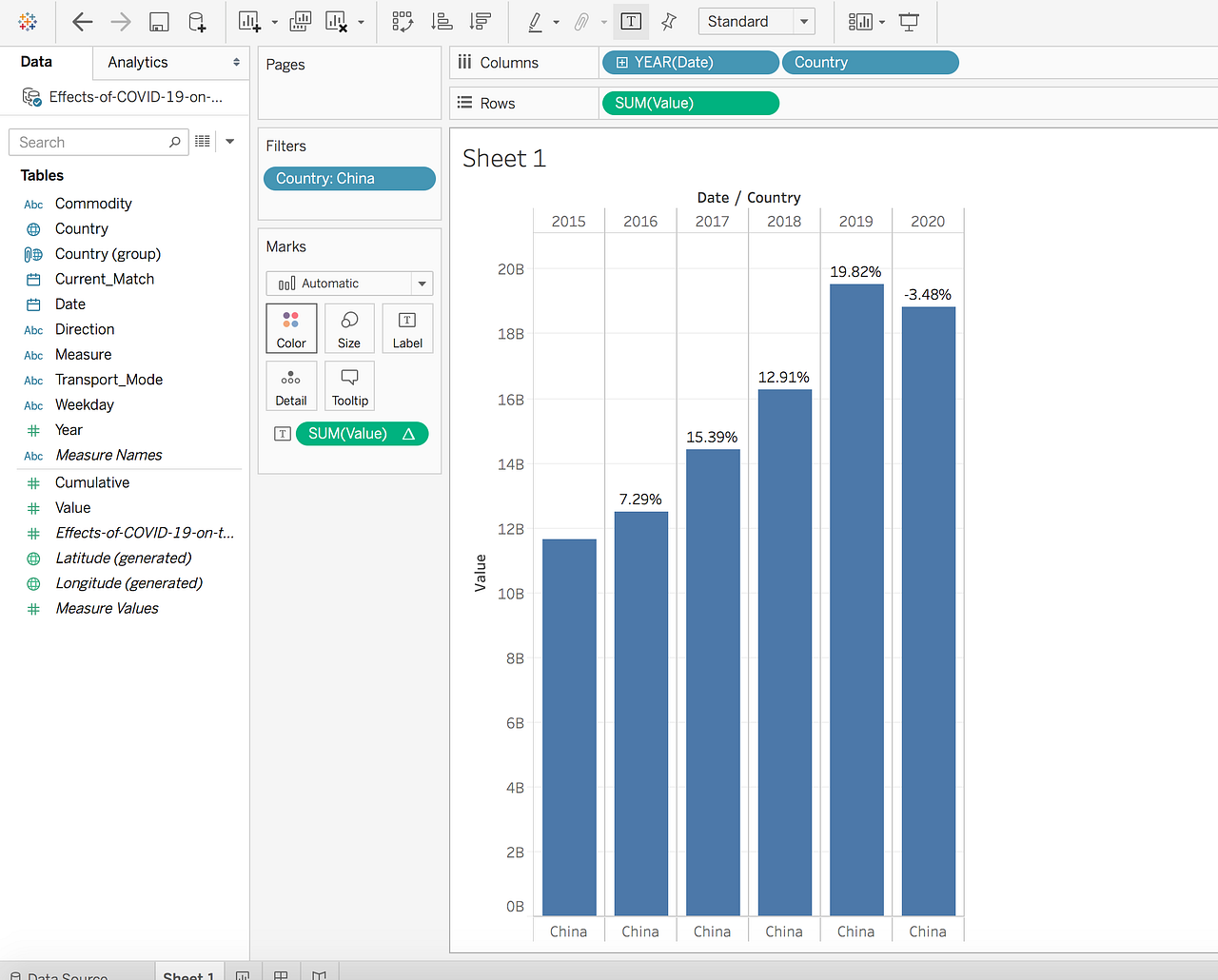
Task: Click the Label marks card button
Action: (407, 328)
